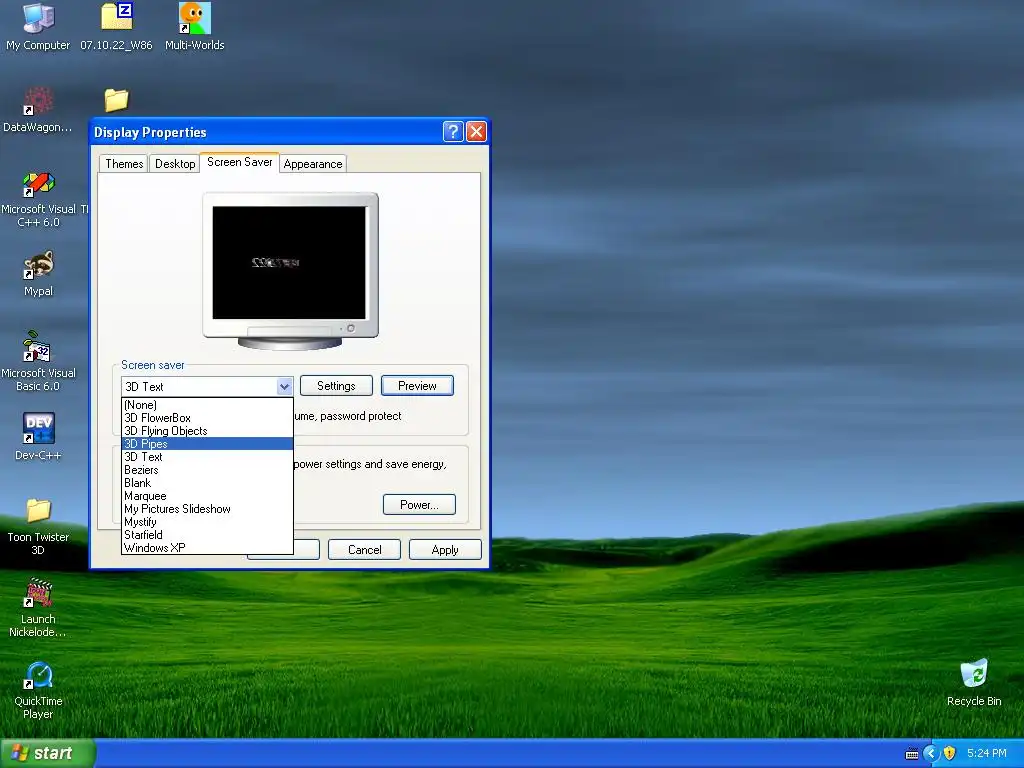Open screen saver Settings

(x=336, y=385)
